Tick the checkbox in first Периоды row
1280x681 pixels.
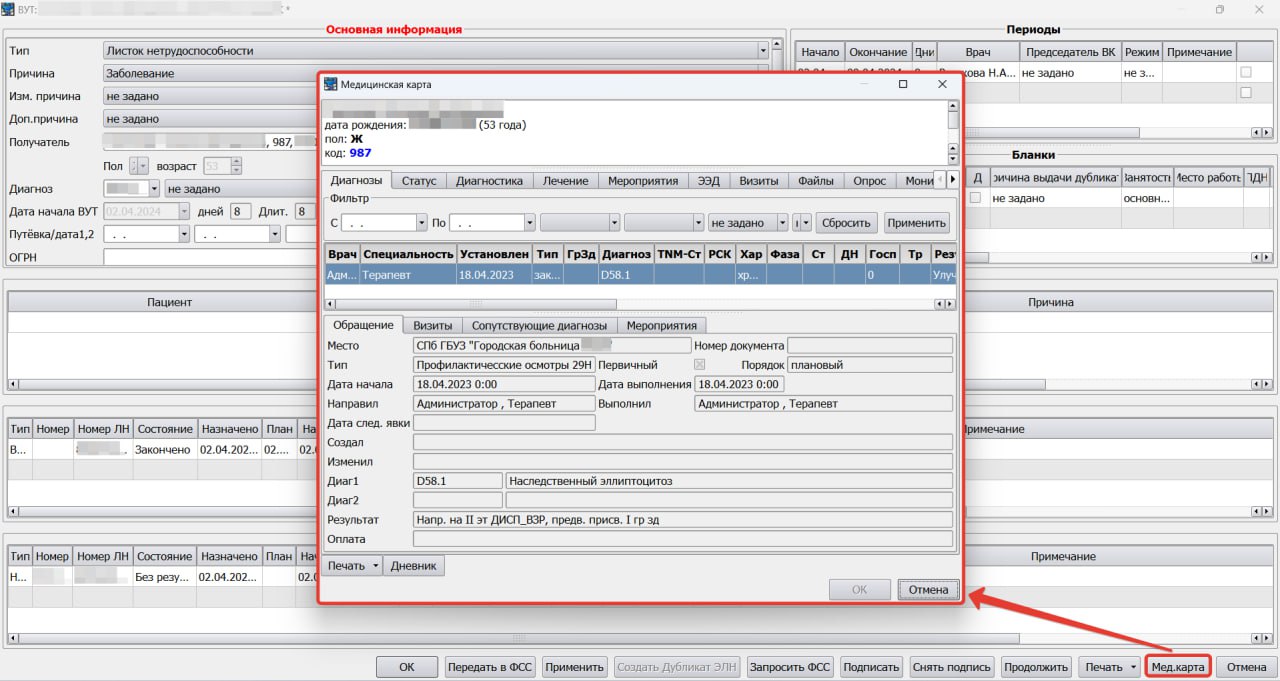1245,73
